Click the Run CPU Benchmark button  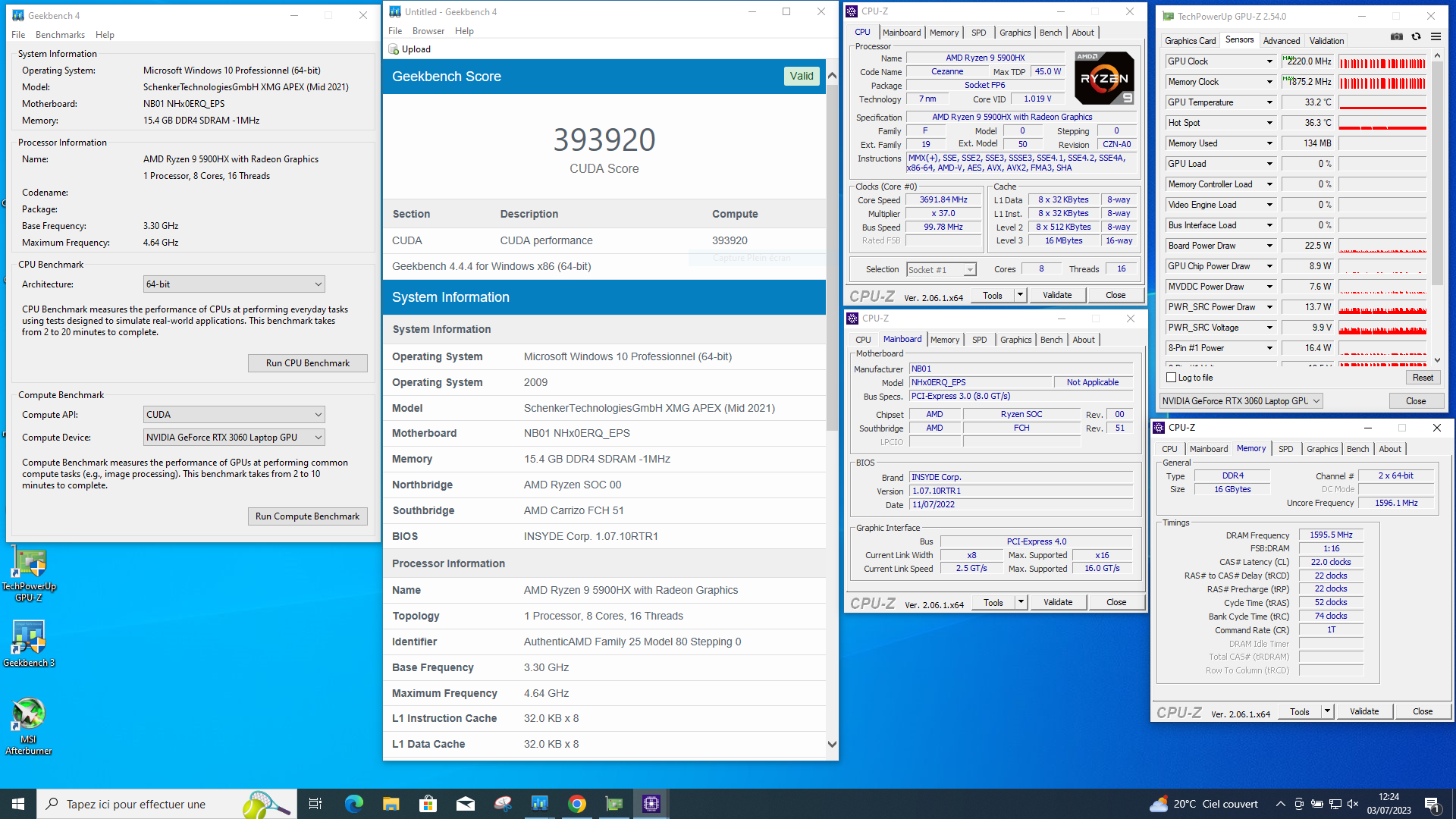tap(307, 363)
